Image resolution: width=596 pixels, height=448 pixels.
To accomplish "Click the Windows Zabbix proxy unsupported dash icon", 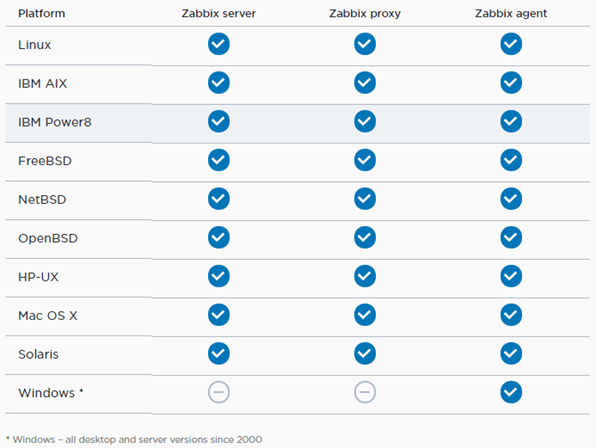I will click(365, 392).
